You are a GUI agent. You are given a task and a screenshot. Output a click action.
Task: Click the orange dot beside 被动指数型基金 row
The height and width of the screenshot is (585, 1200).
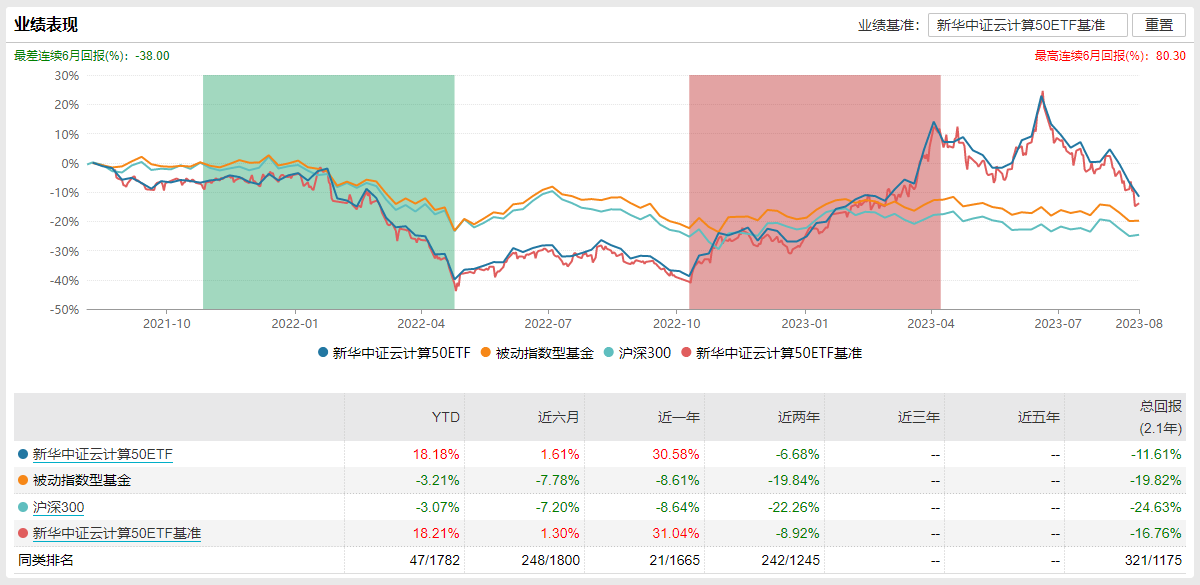(x=23, y=481)
